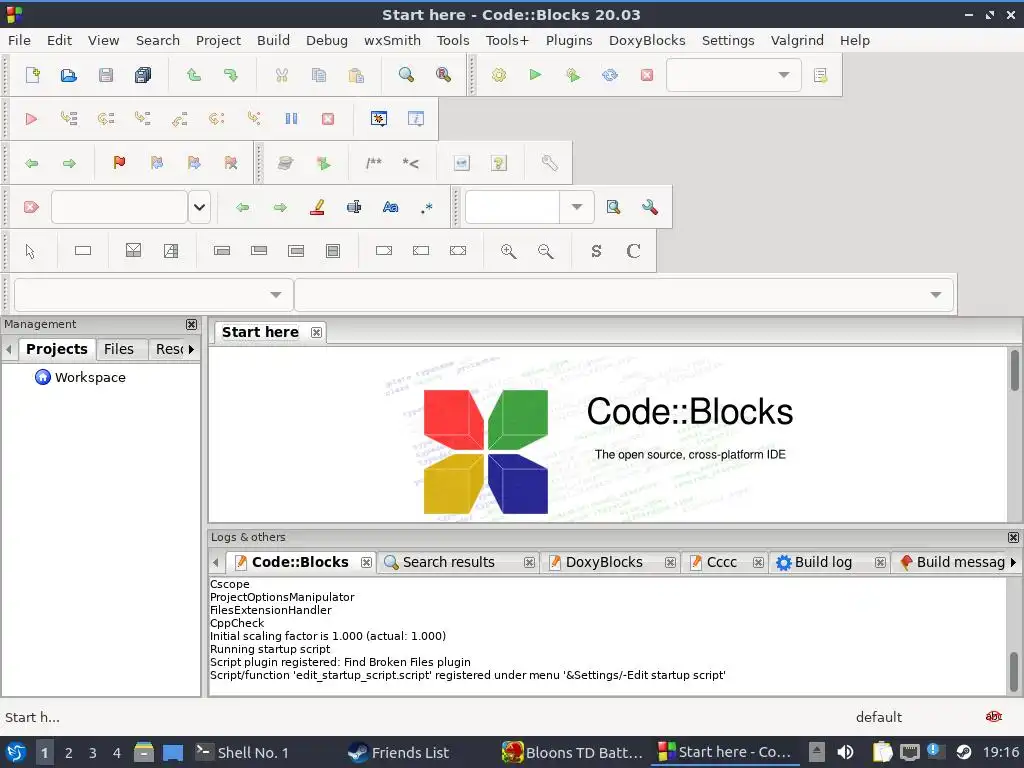Click the DoxyBlocks block comment icon
The width and height of the screenshot is (1024, 768).
coord(374,163)
